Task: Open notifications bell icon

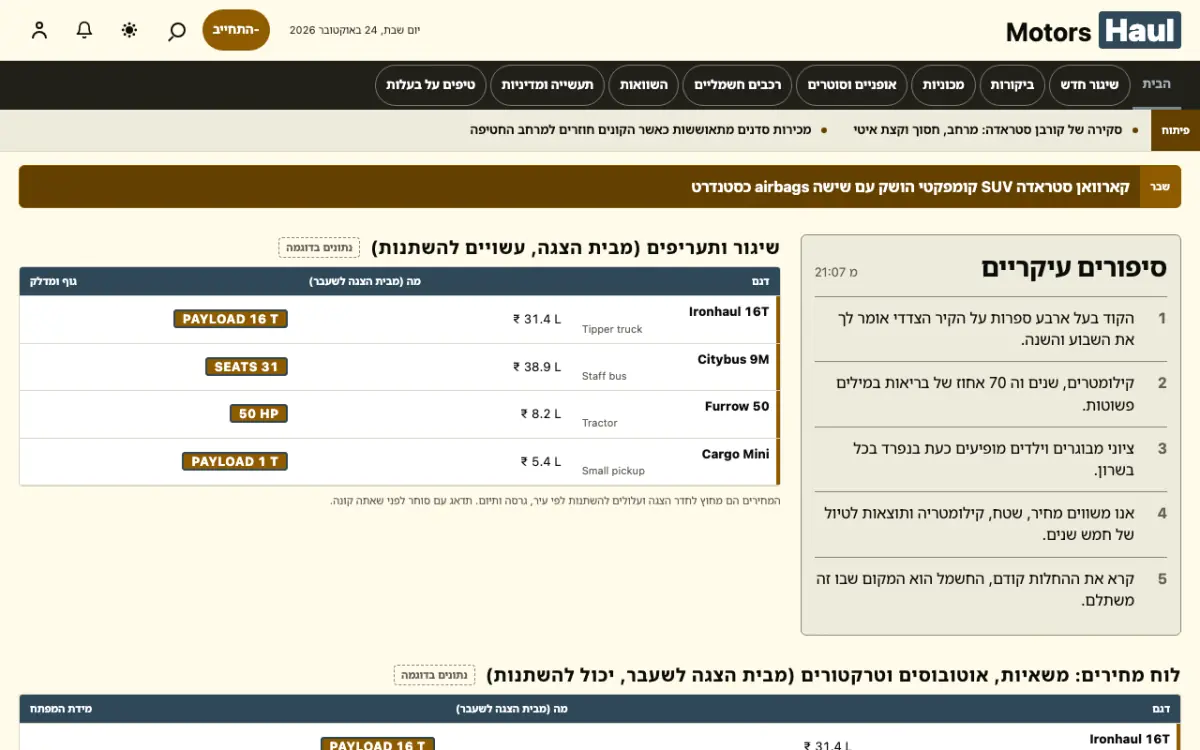Action: point(84,30)
